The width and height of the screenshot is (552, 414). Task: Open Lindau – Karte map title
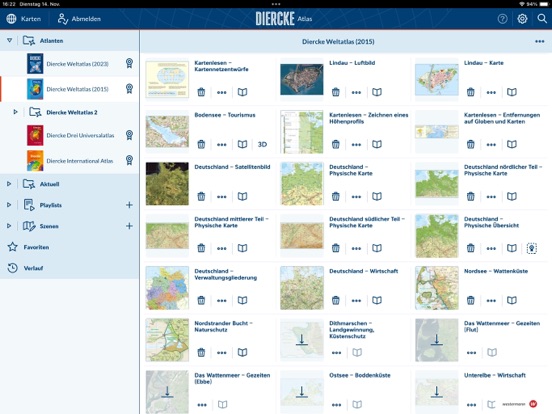tap(483, 63)
